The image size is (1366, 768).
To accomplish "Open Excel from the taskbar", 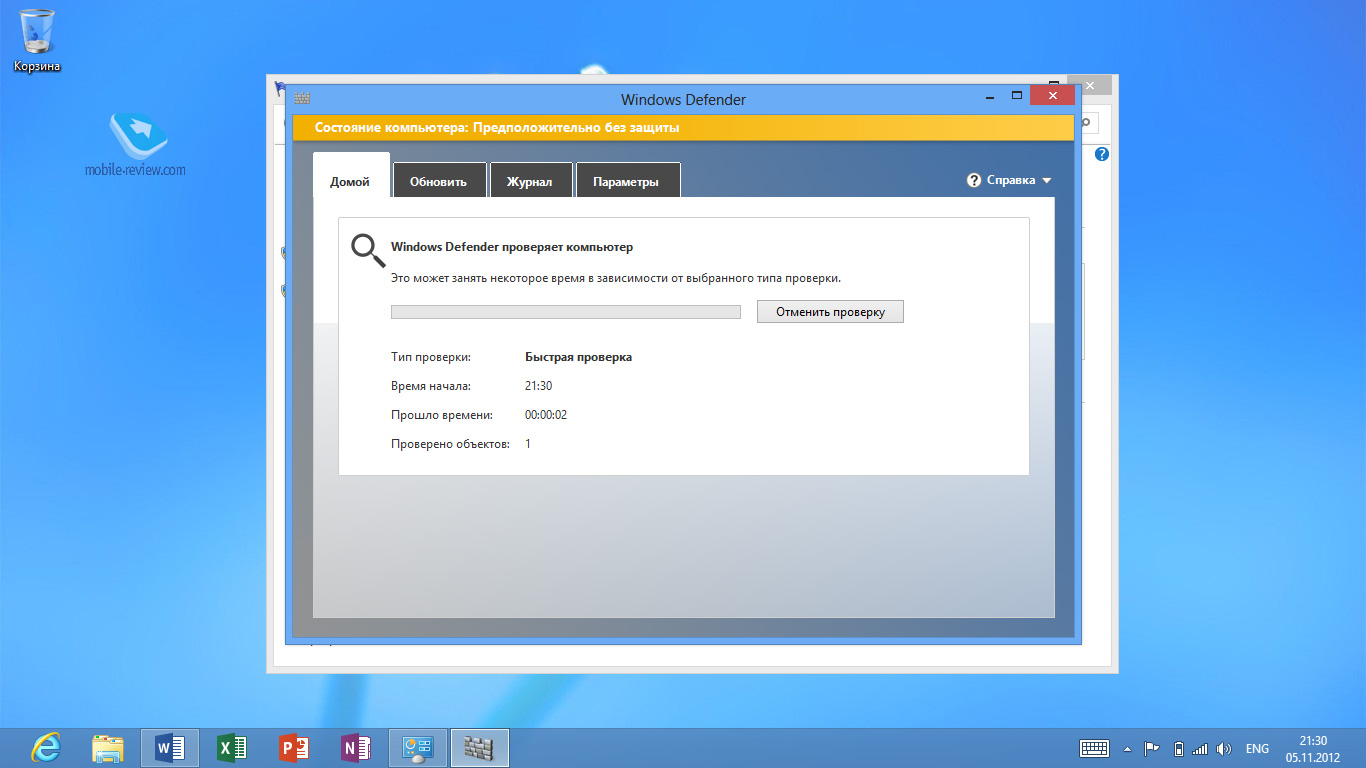I will pyautogui.click(x=232, y=748).
